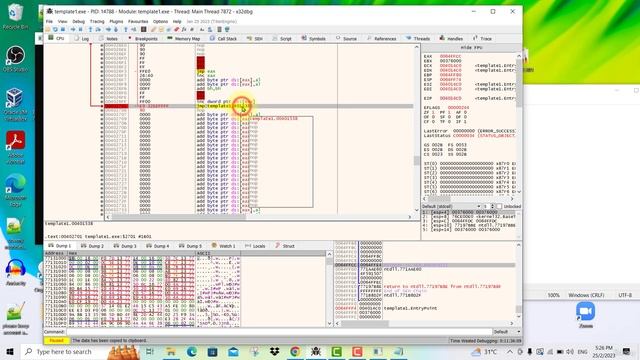Open the Symbols tab
The width and height of the screenshot is (640, 360).
313,38
